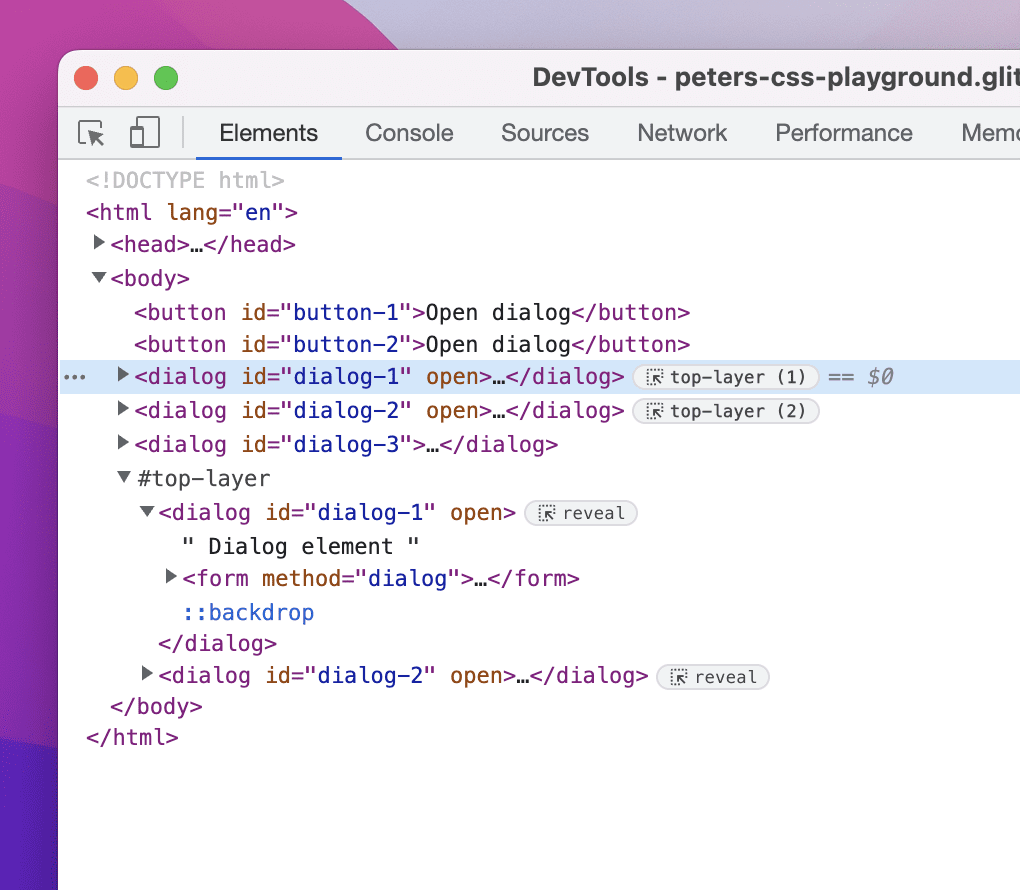Expand the form method="dialog" node
Viewport: 1020px width, 890px height.
[171, 577]
